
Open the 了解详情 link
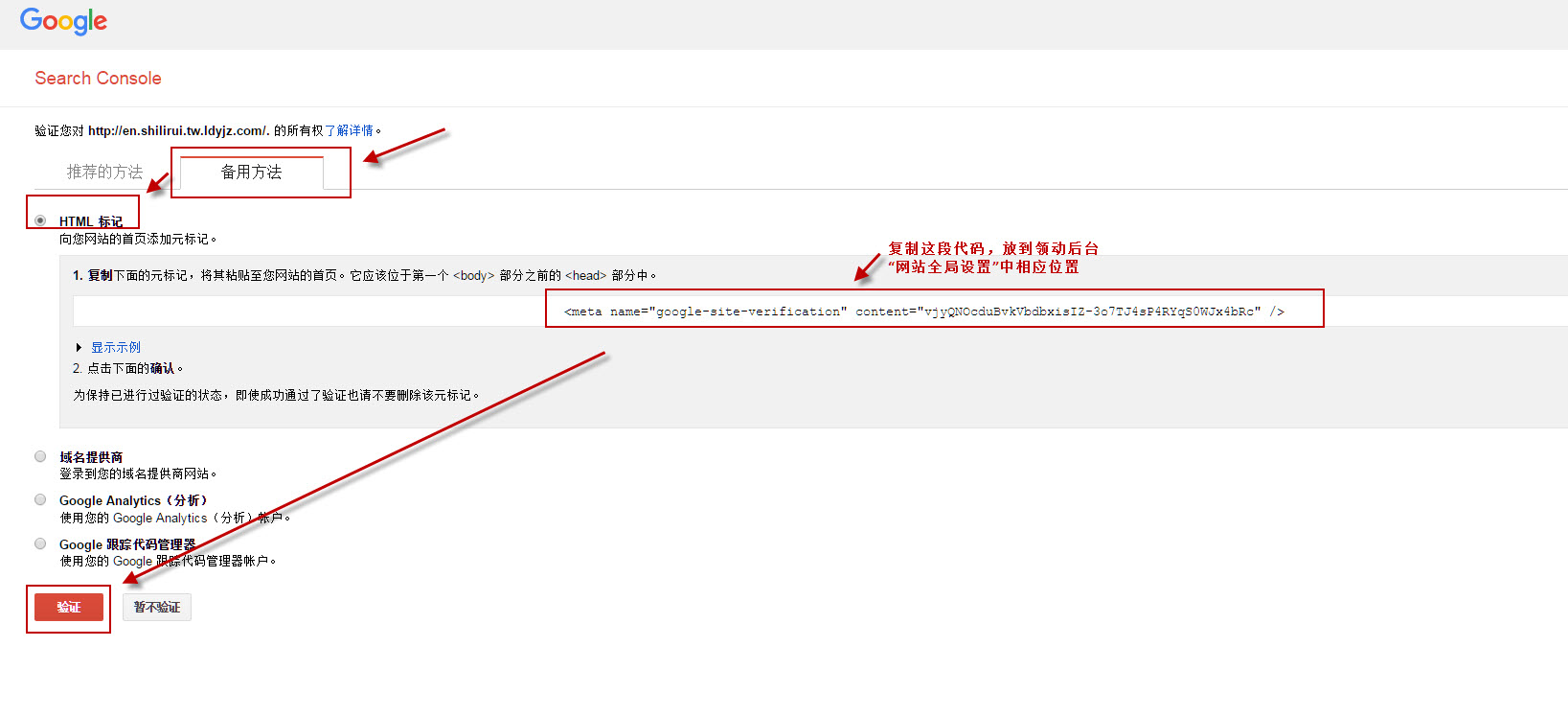pyautogui.click(x=349, y=130)
